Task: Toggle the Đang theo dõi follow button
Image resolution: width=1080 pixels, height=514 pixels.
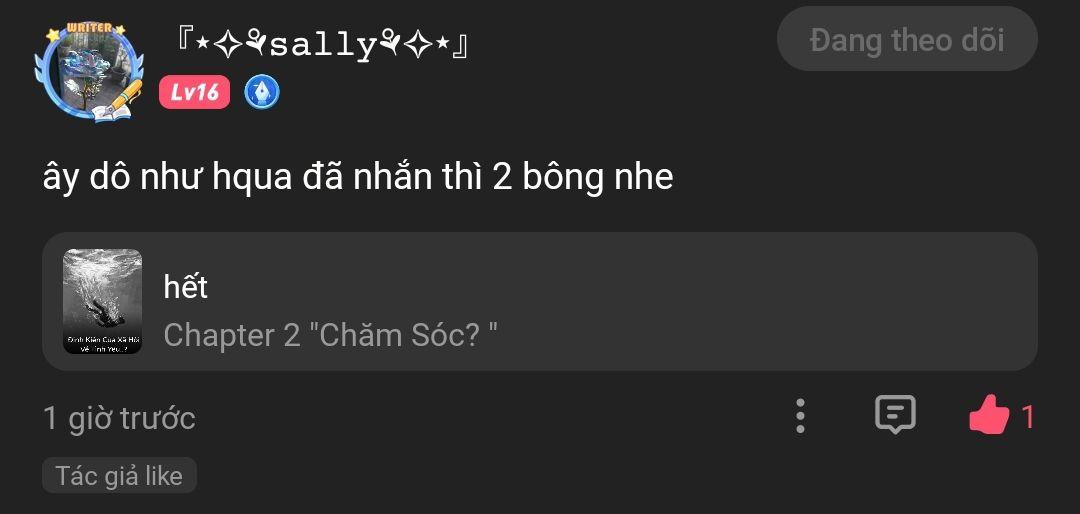Action: [907, 39]
